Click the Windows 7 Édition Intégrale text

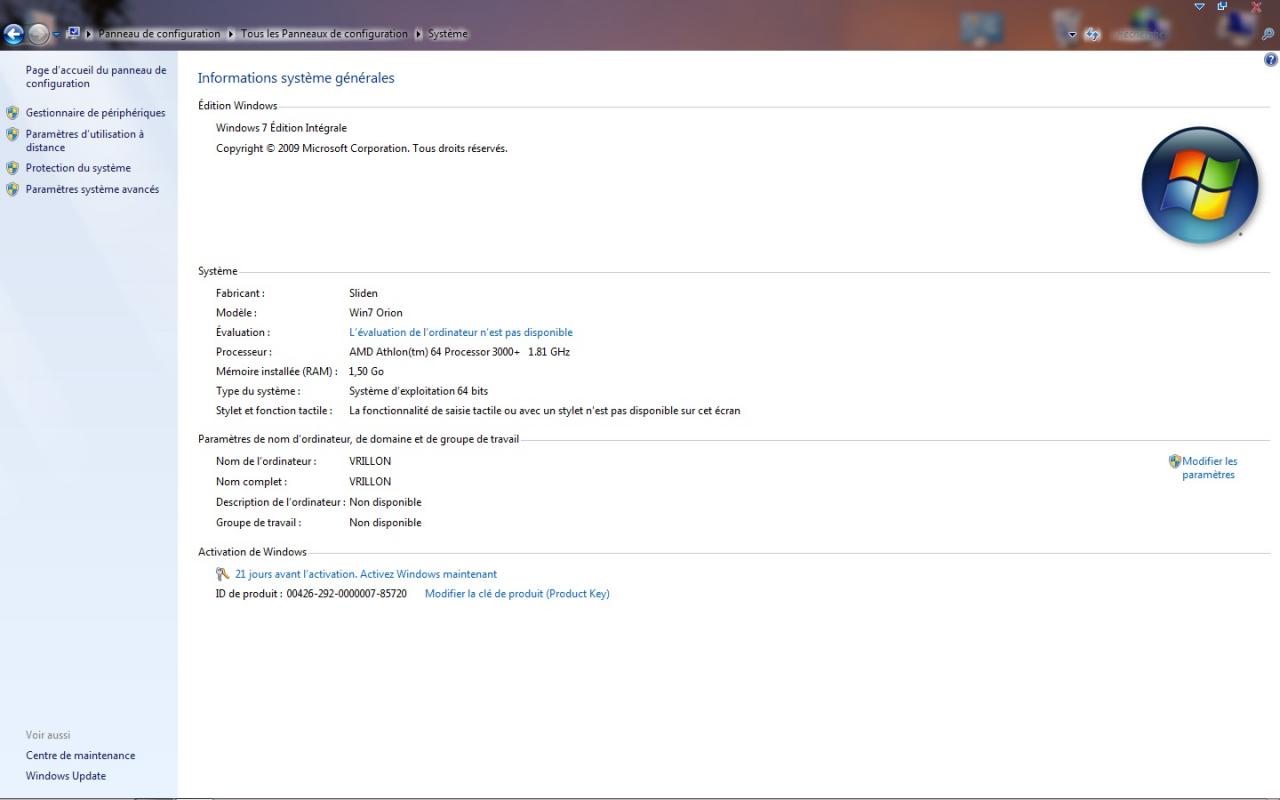point(281,128)
